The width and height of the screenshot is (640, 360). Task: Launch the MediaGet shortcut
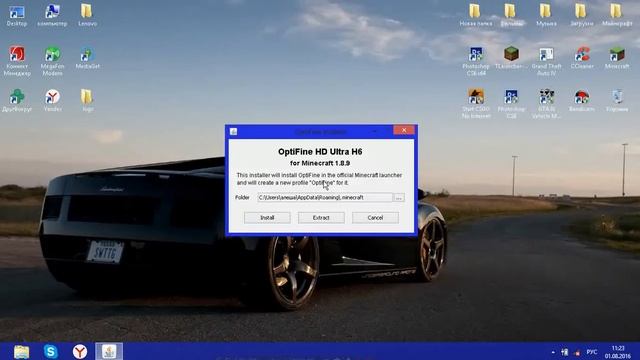click(x=87, y=58)
